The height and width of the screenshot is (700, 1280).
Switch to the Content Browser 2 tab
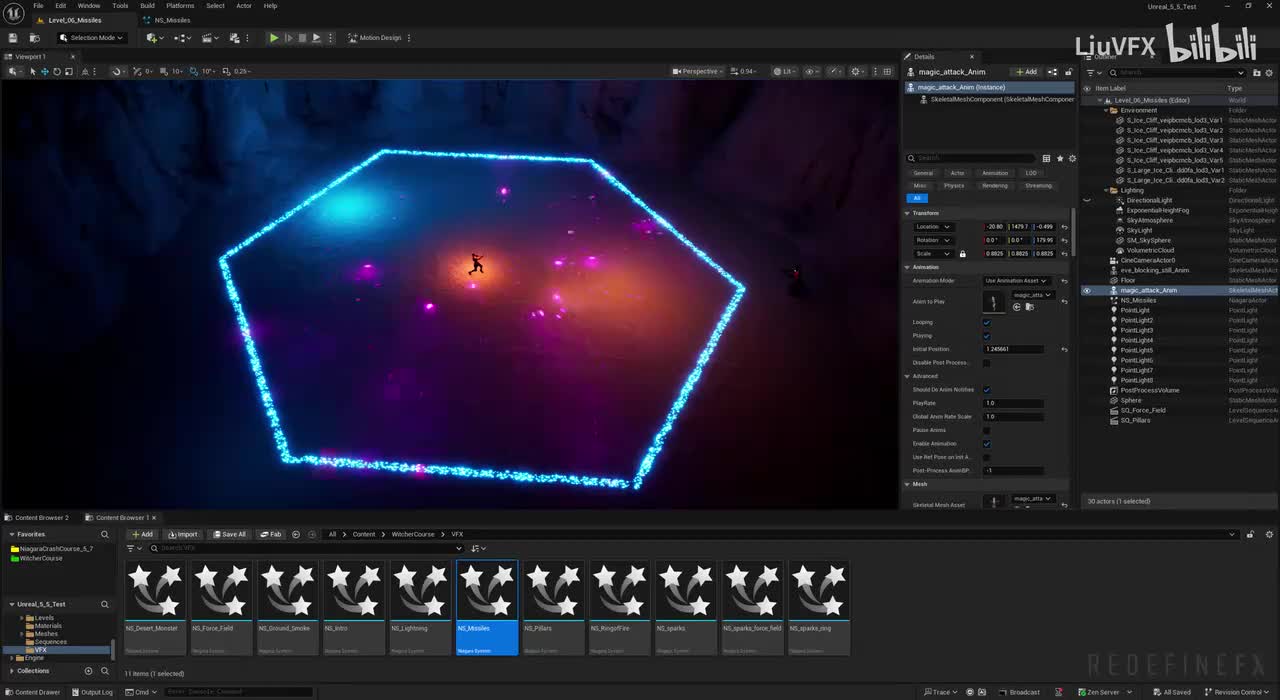point(42,518)
